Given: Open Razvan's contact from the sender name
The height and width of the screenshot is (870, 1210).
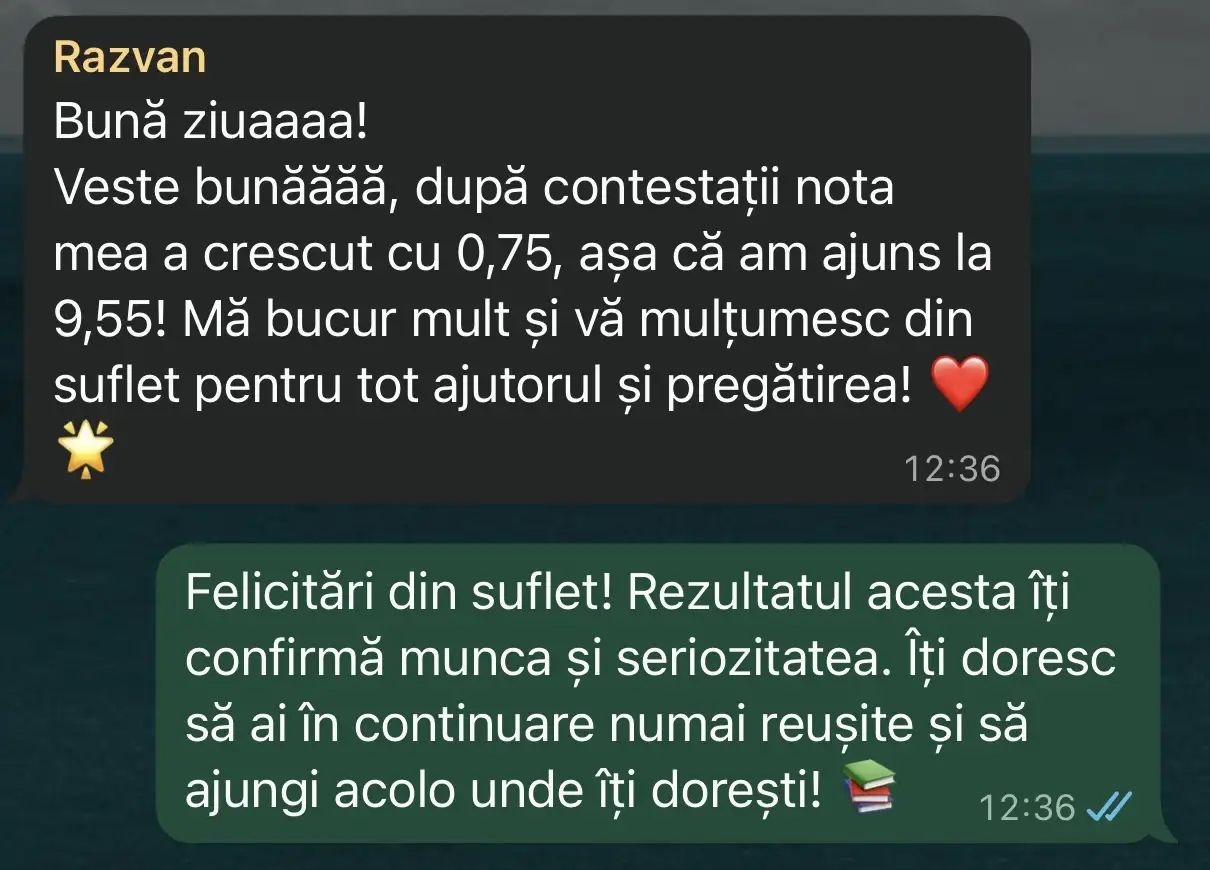Looking at the screenshot, I should 130,57.
